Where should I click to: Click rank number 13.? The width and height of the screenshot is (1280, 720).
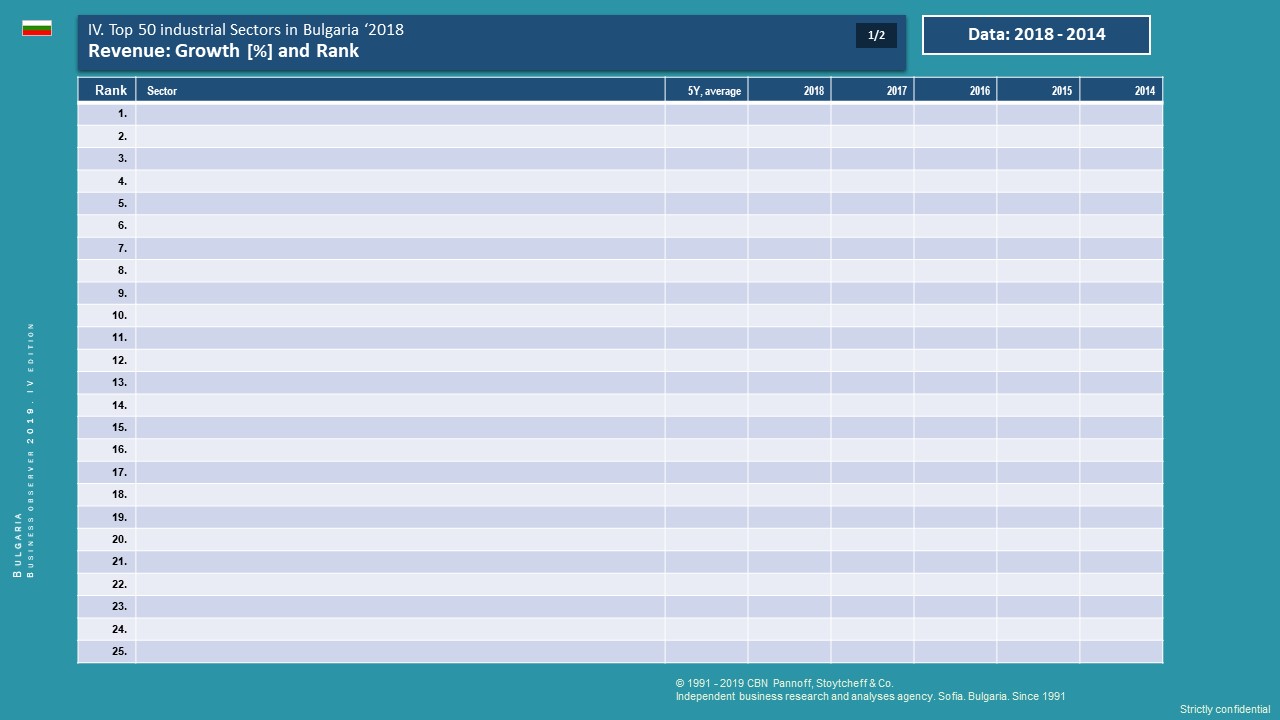click(x=119, y=382)
